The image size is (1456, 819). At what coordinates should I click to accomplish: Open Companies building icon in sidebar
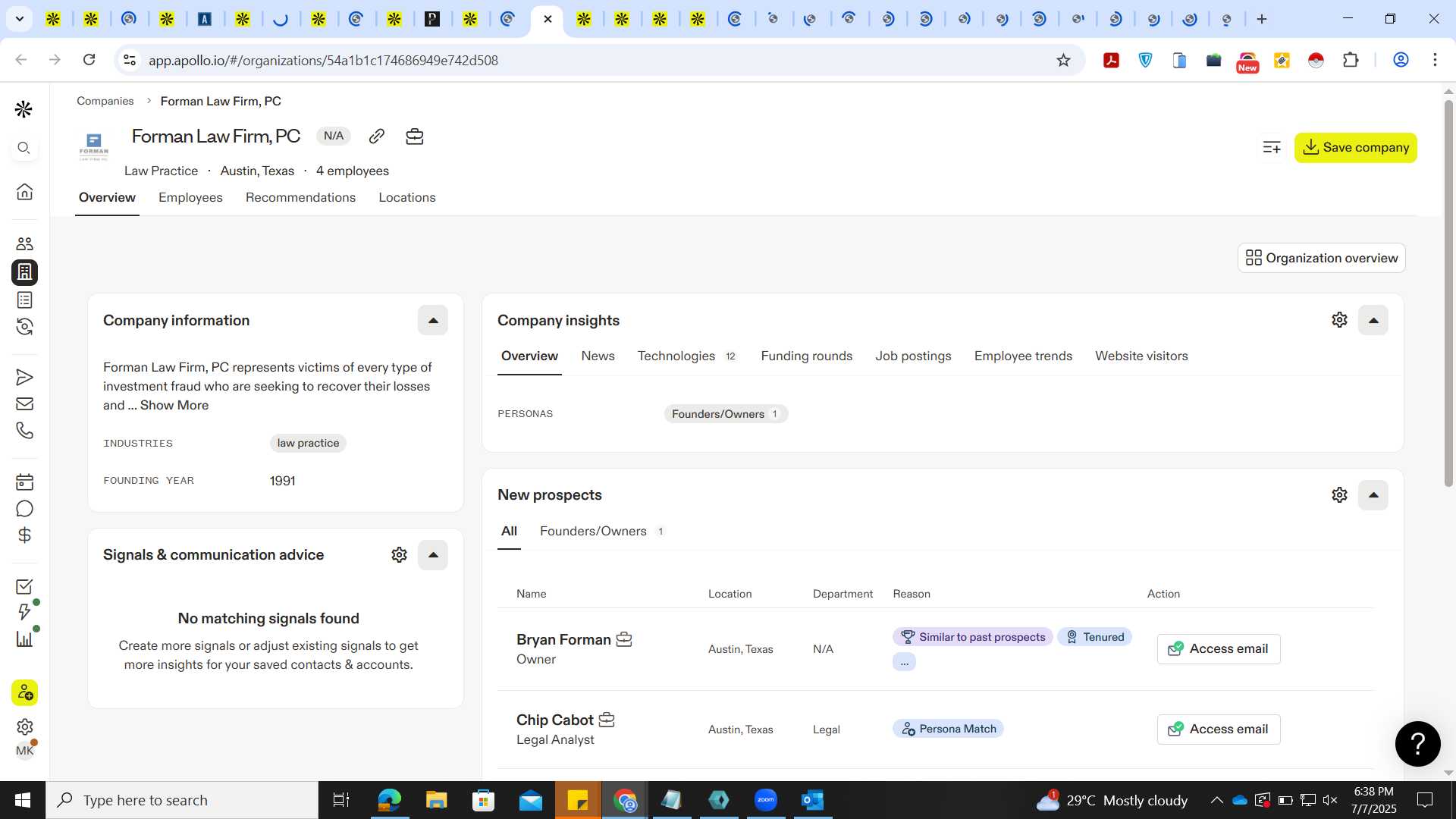[24, 271]
